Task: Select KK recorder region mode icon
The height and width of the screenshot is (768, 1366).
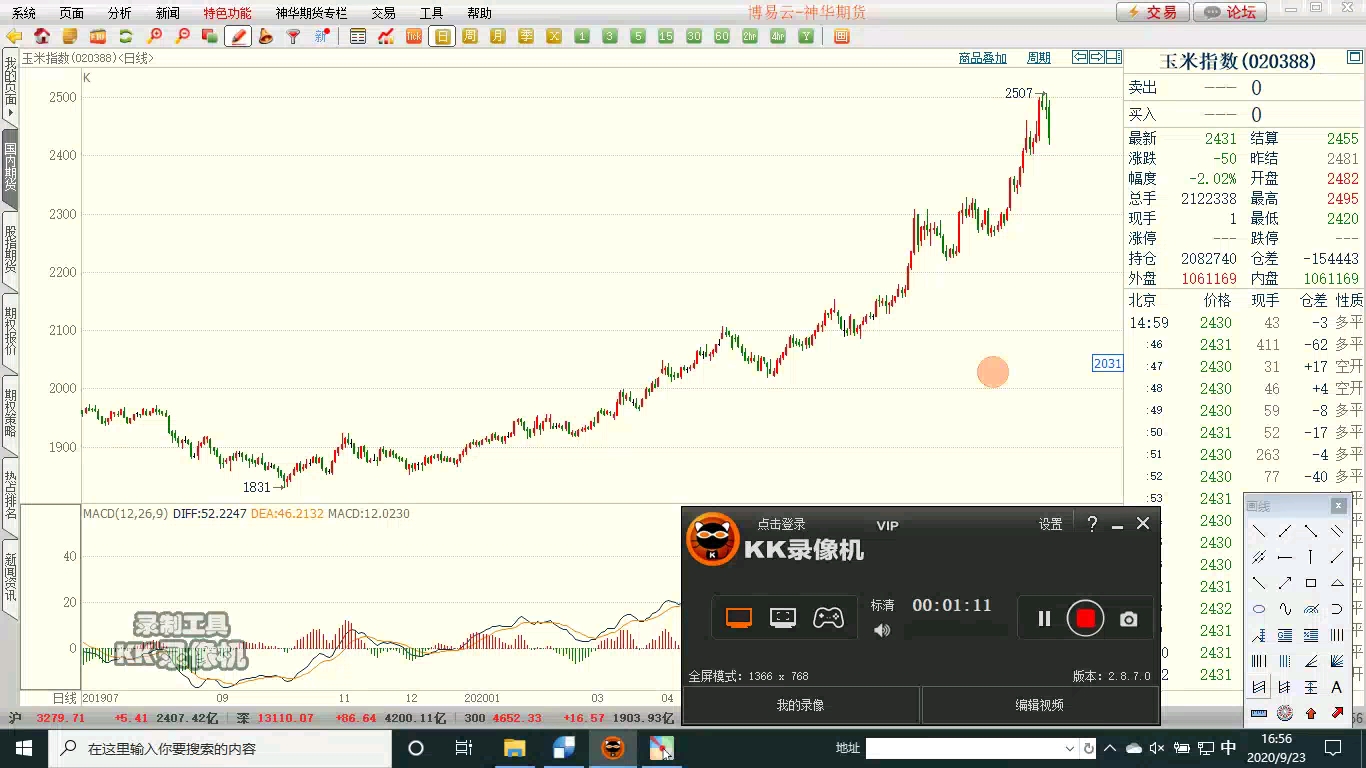Action: tap(783, 618)
